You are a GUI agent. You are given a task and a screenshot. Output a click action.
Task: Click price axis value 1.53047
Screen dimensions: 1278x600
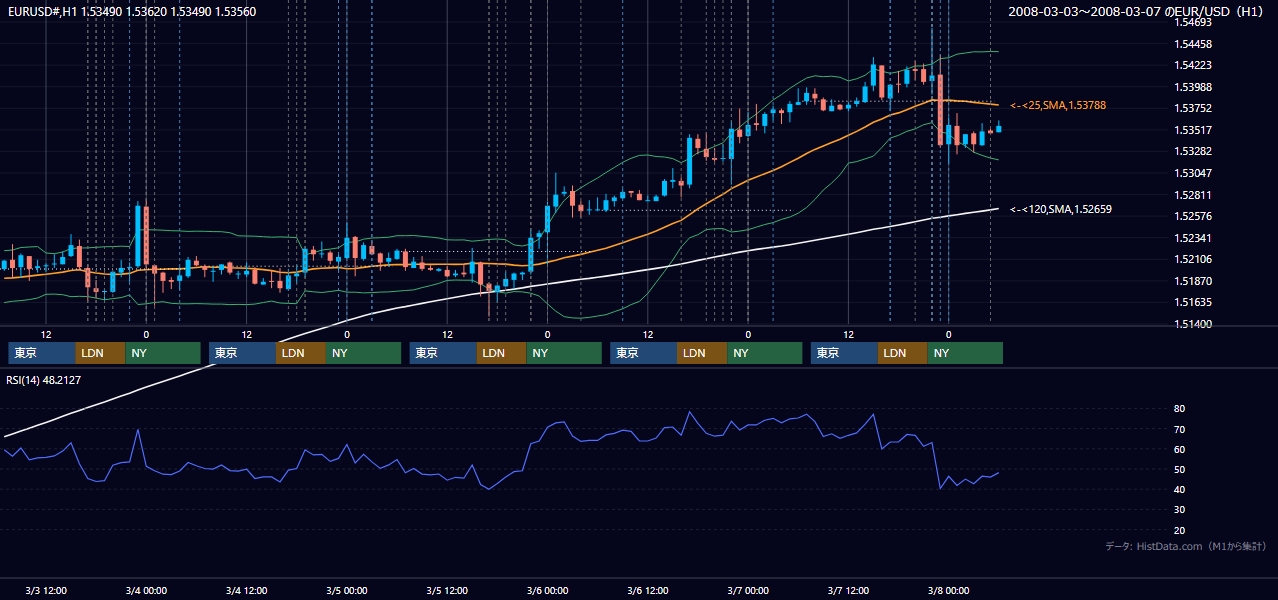coord(1193,173)
